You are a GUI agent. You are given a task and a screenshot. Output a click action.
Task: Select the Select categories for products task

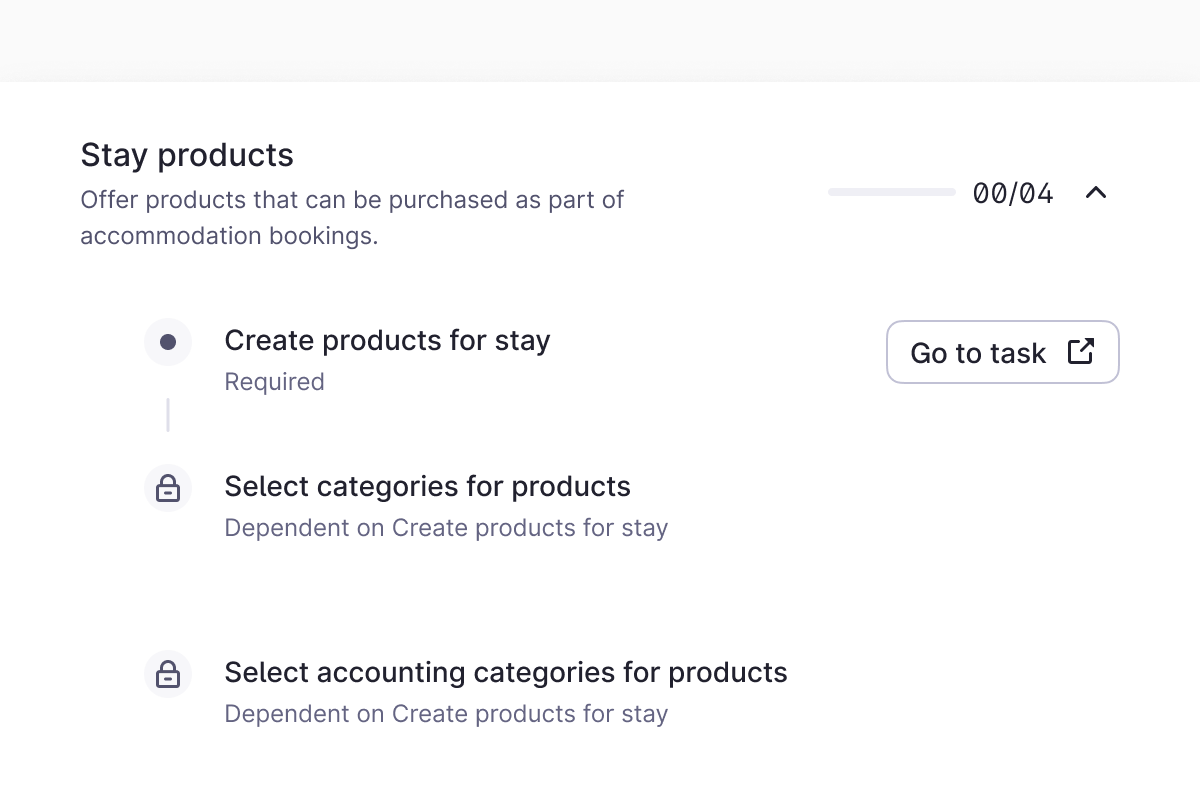tap(427, 487)
